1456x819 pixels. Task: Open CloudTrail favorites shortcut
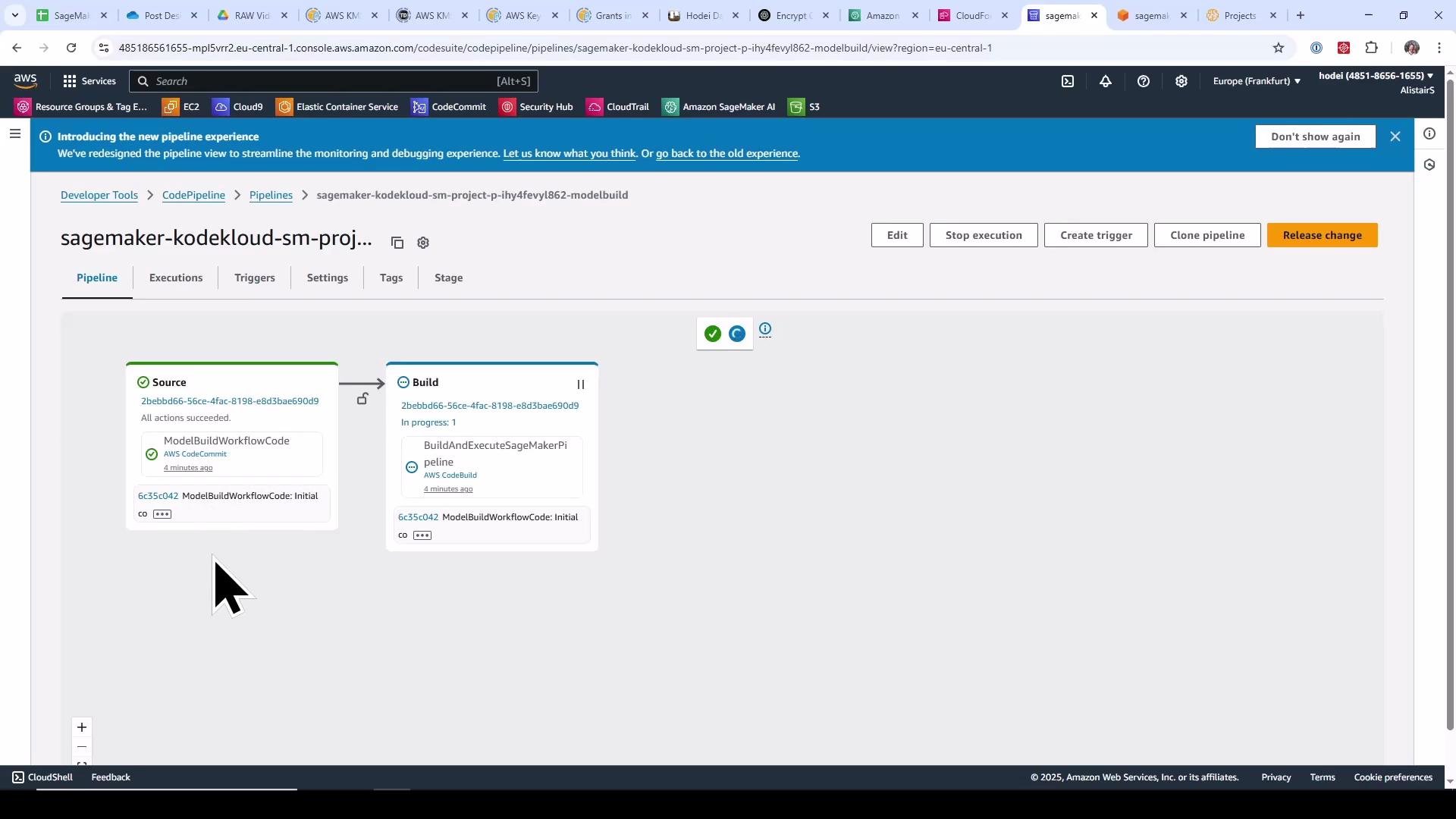pyautogui.click(x=618, y=107)
